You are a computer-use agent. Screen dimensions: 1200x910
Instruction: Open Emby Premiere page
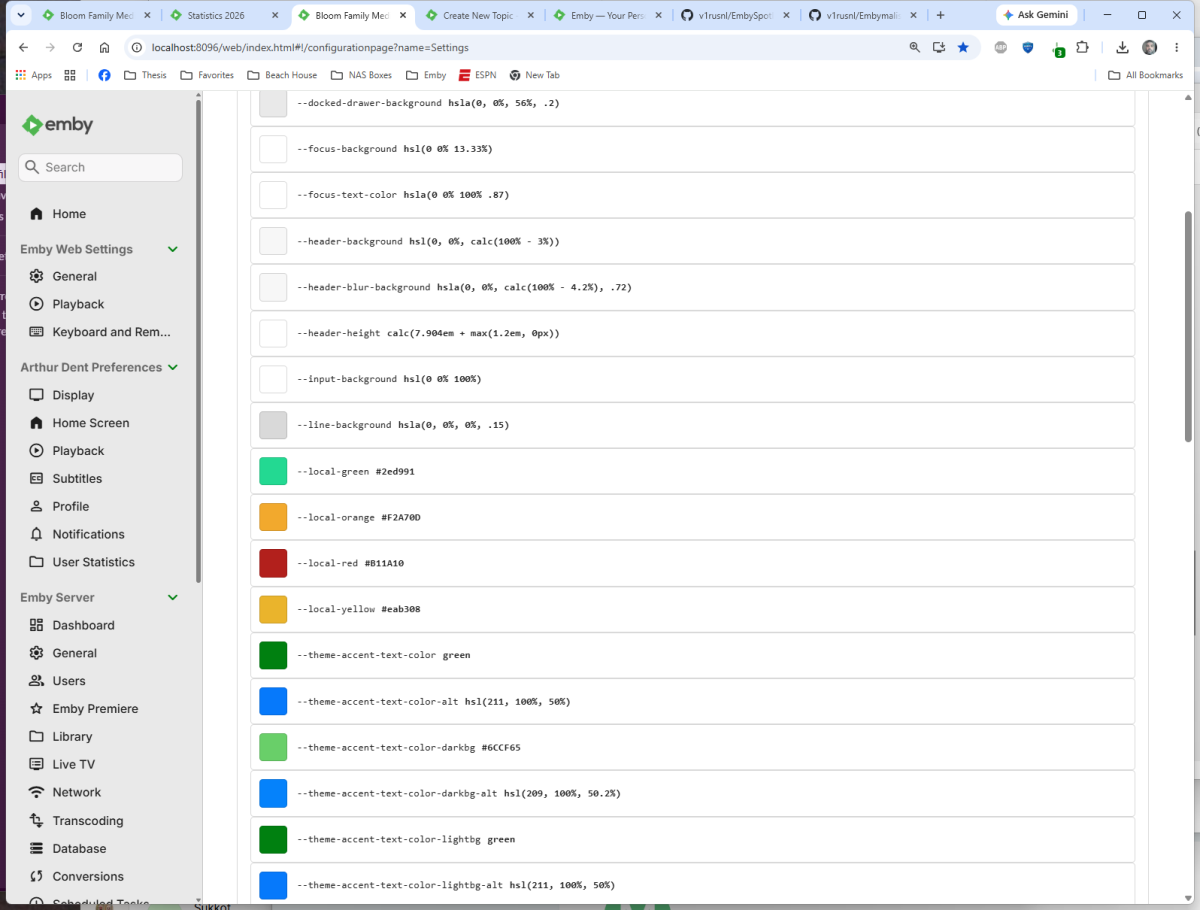click(x=95, y=709)
